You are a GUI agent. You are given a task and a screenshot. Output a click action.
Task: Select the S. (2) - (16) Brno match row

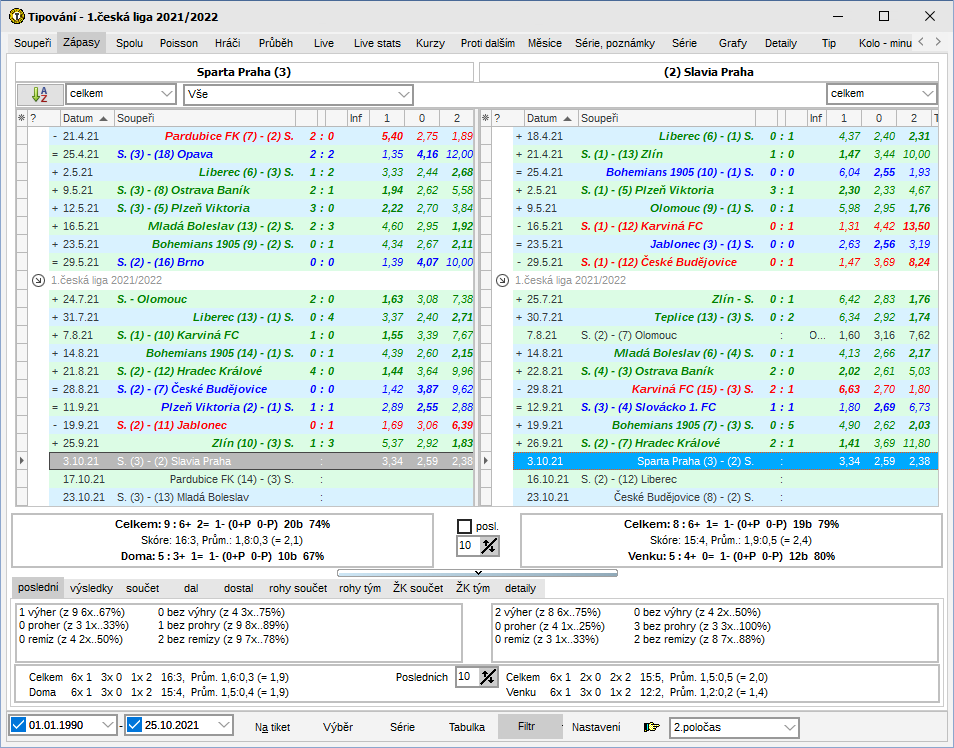click(x=261, y=262)
